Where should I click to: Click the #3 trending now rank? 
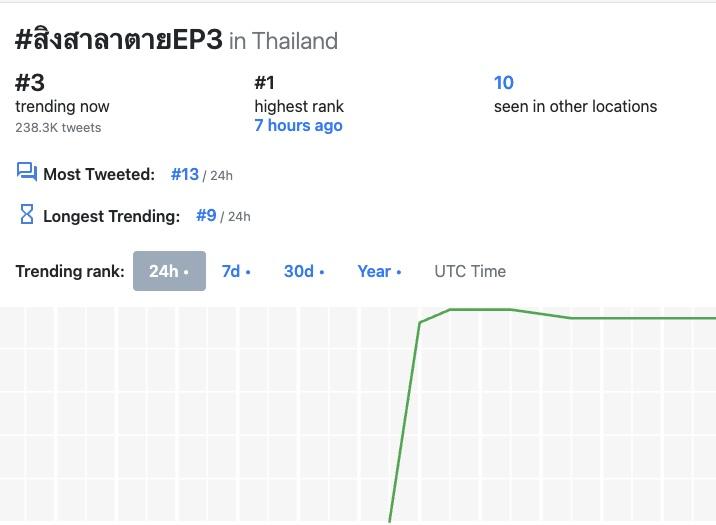pos(30,83)
